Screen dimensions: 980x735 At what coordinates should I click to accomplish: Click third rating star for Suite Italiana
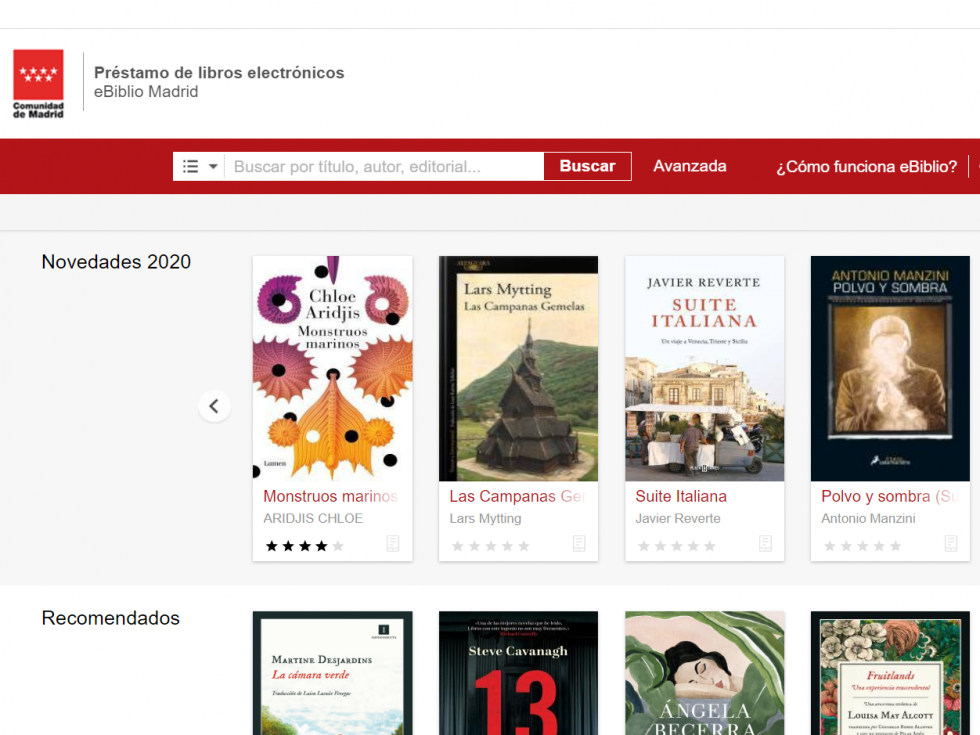pos(677,546)
